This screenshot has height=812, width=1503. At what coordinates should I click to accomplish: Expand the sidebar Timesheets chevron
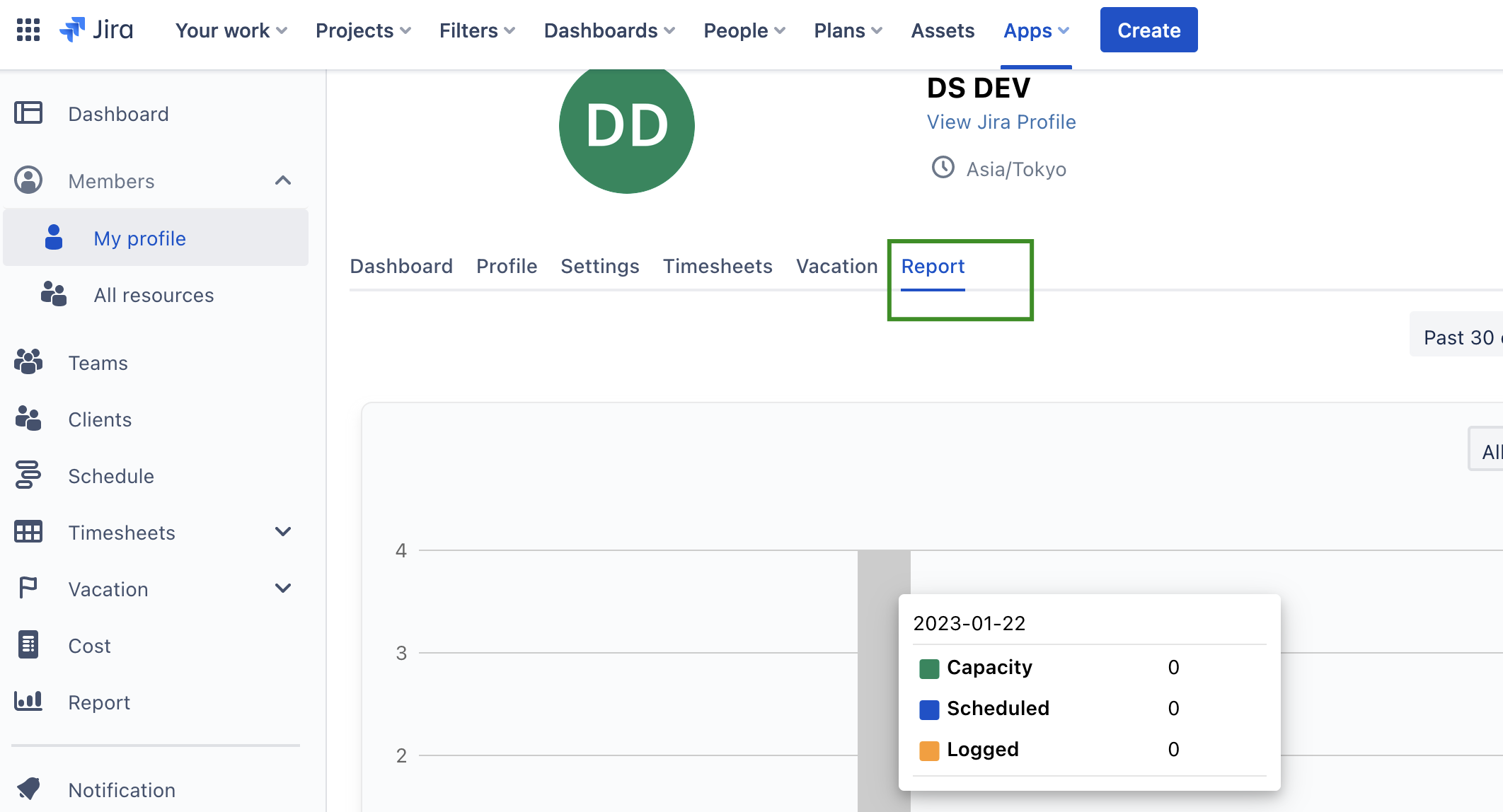(283, 532)
